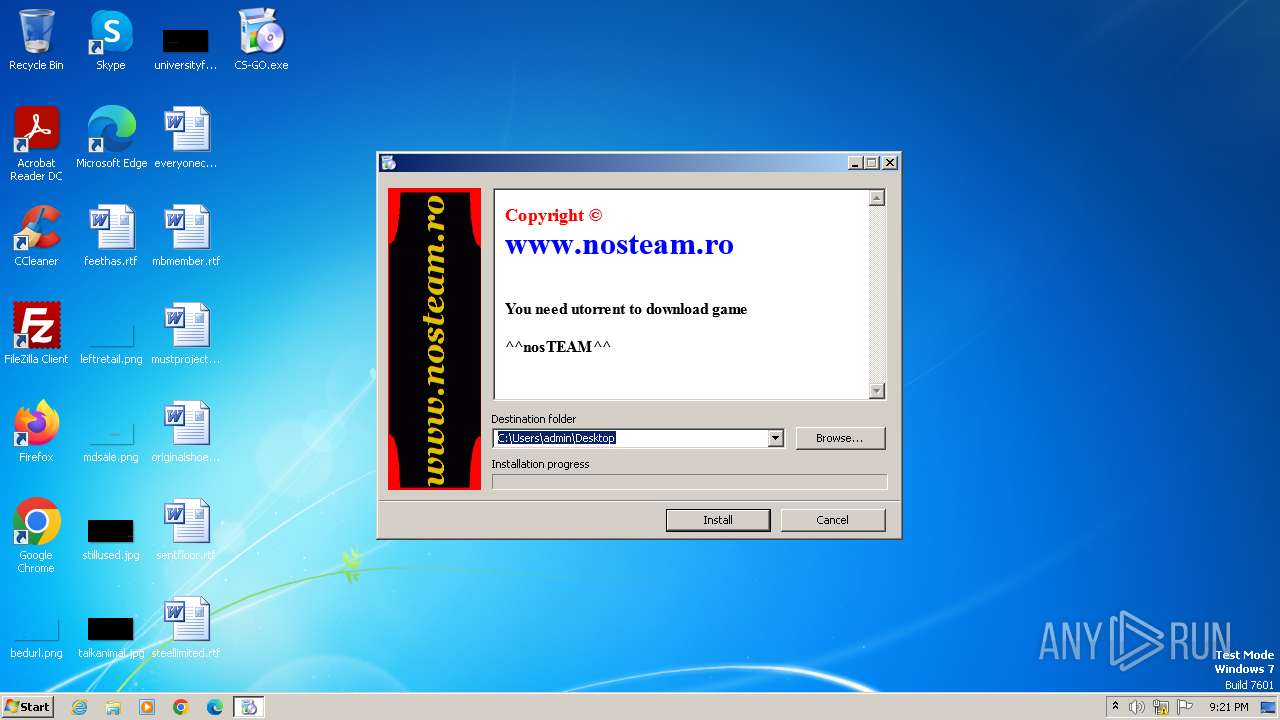The height and width of the screenshot is (720, 1280).
Task: Minimize the installer window
Action: tap(855, 163)
